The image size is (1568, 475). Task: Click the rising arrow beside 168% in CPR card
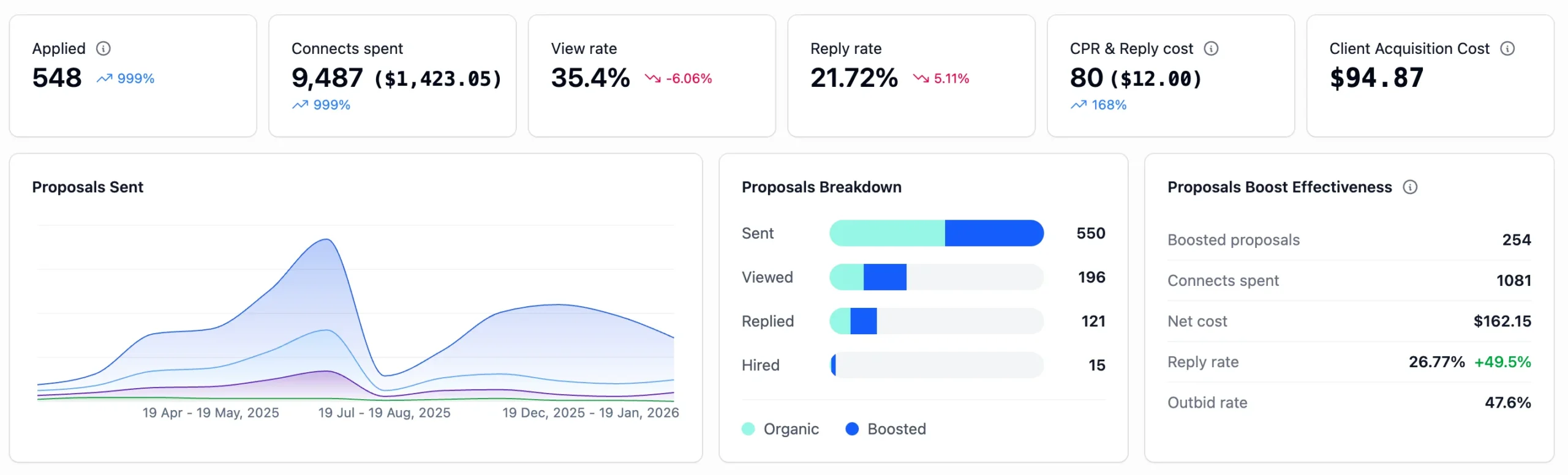coord(1079,105)
